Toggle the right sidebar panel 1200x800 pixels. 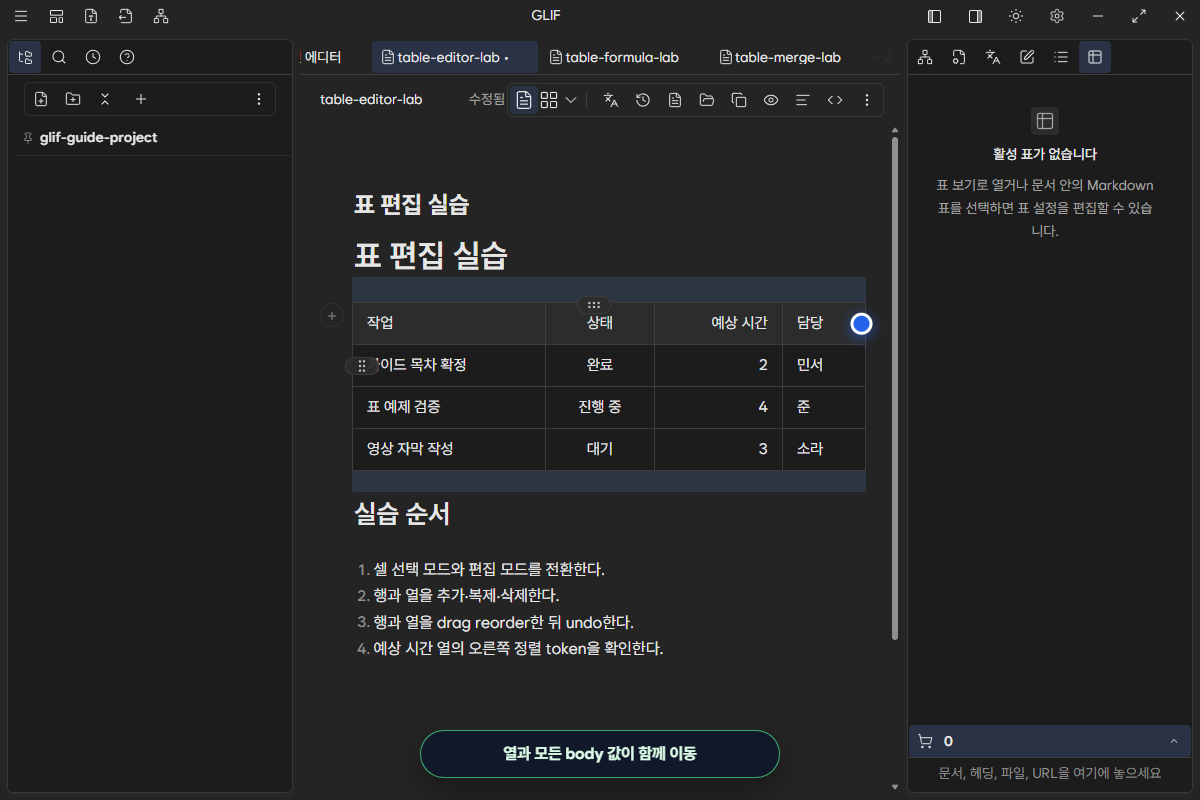[x=975, y=16]
